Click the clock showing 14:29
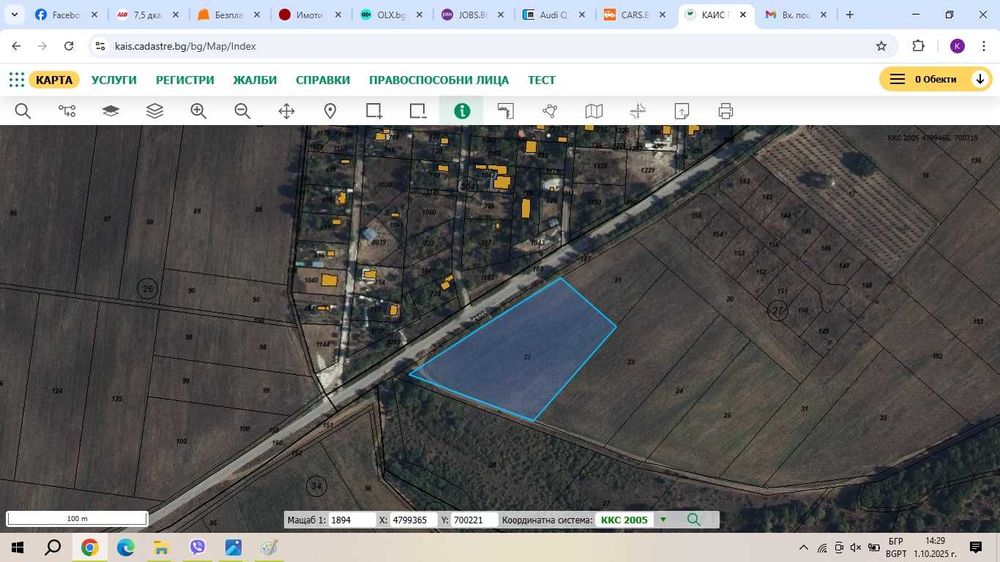This screenshot has width=1000, height=562. point(935,541)
